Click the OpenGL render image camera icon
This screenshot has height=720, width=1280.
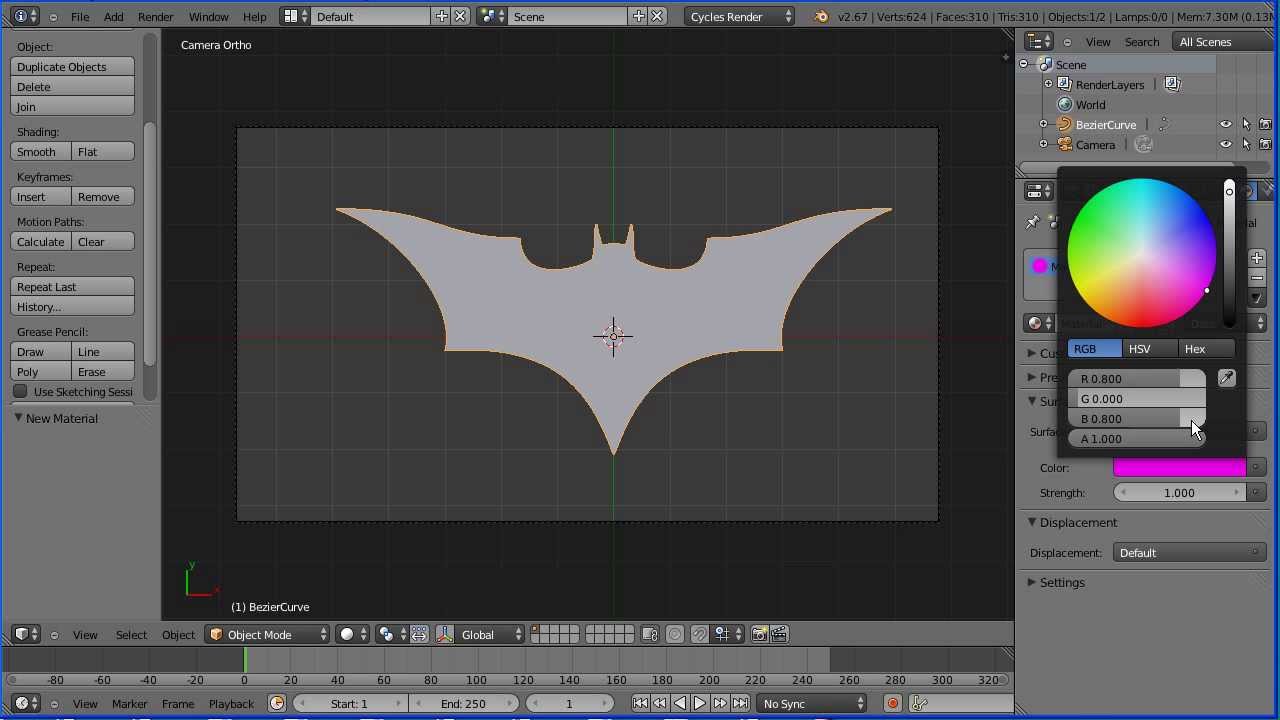760,635
